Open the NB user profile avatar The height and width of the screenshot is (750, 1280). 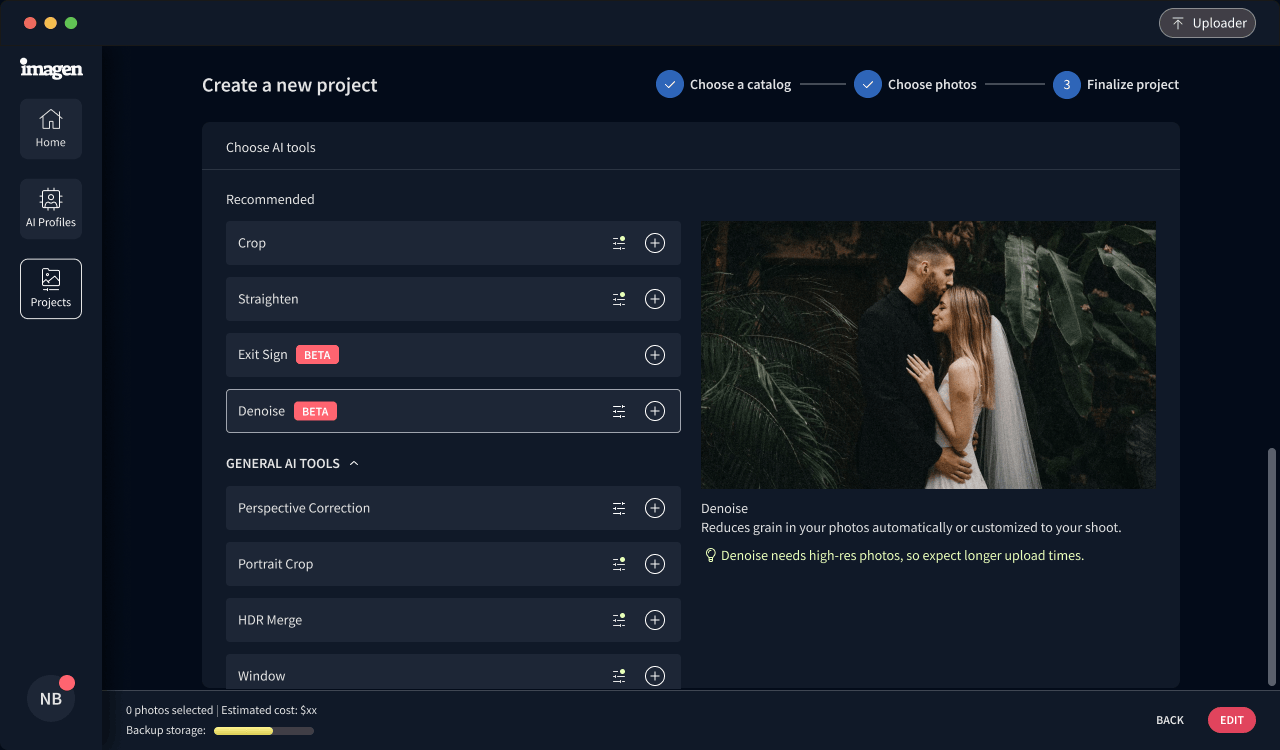(x=51, y=699)
